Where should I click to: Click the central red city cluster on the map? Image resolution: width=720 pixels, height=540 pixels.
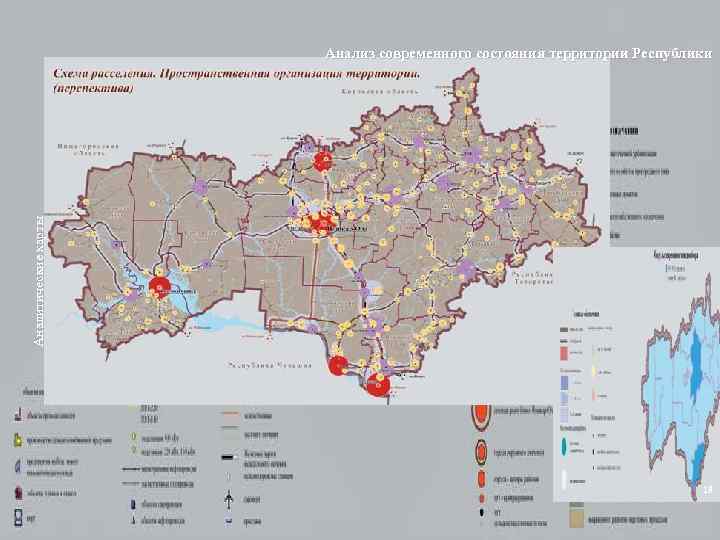tap(321, 223)
